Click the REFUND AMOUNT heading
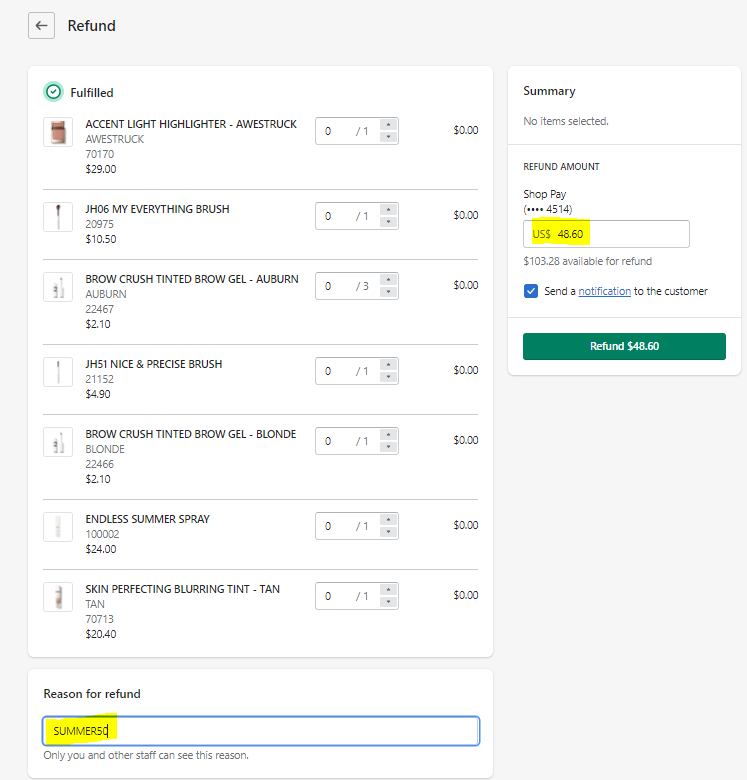This screenshot has height=780, width=747. [561, 167]
